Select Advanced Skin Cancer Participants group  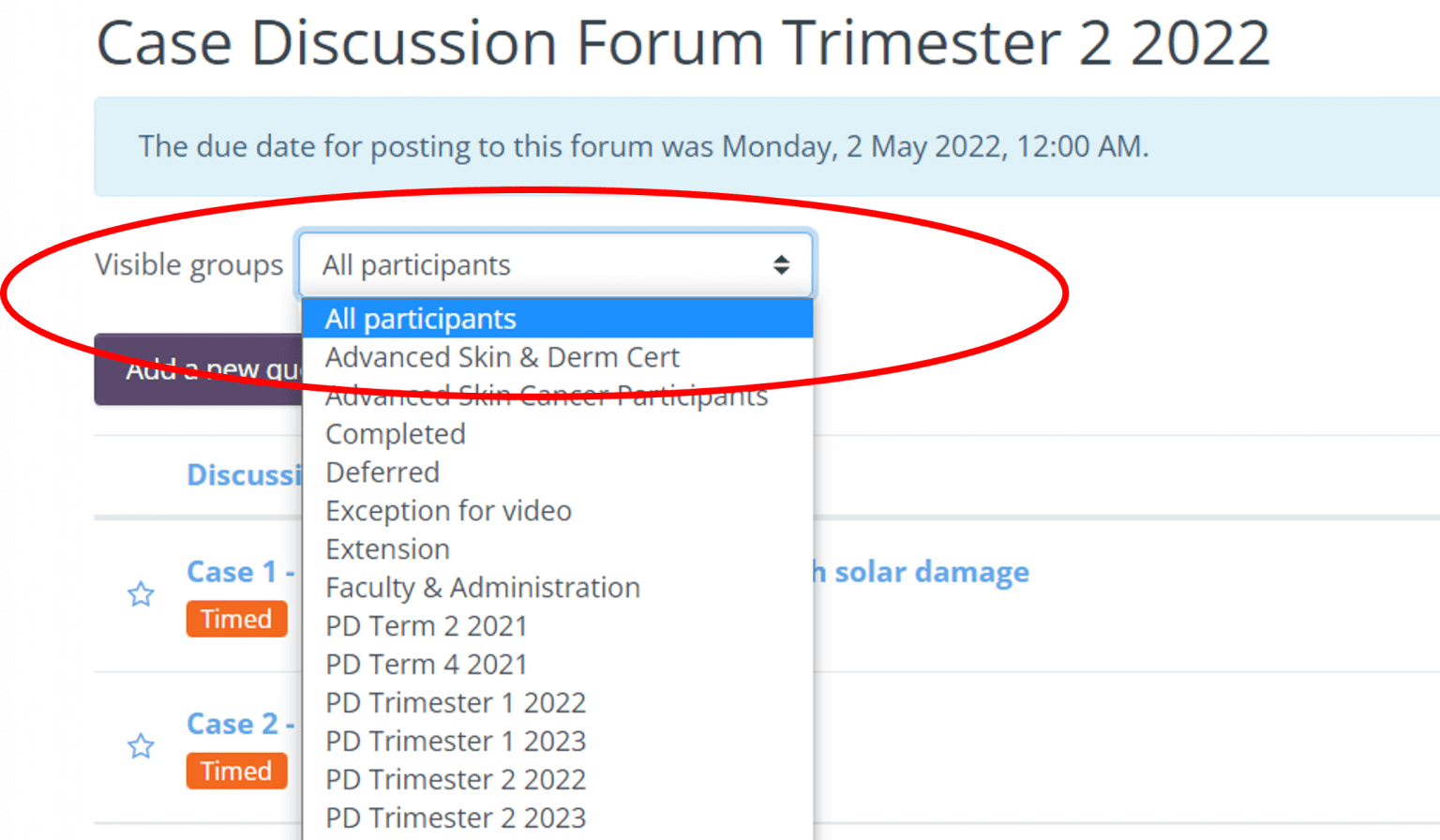[x=547, y=396]
